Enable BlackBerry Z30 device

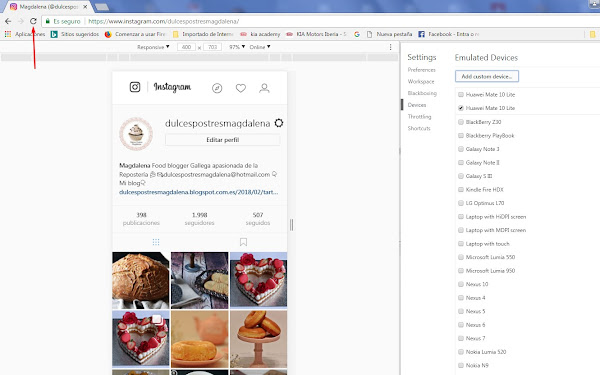click(461, 122)
